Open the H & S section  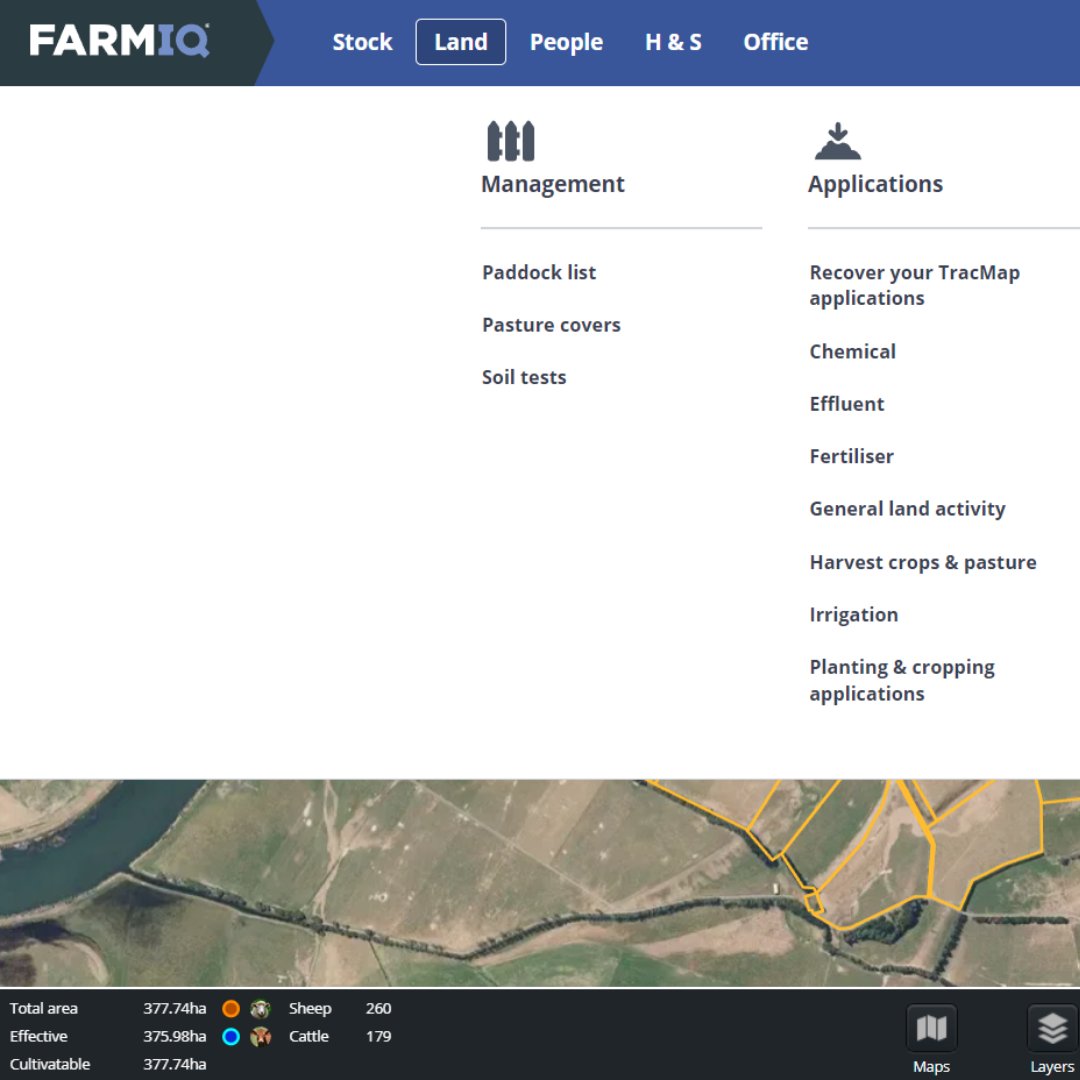tap(673, 41)
